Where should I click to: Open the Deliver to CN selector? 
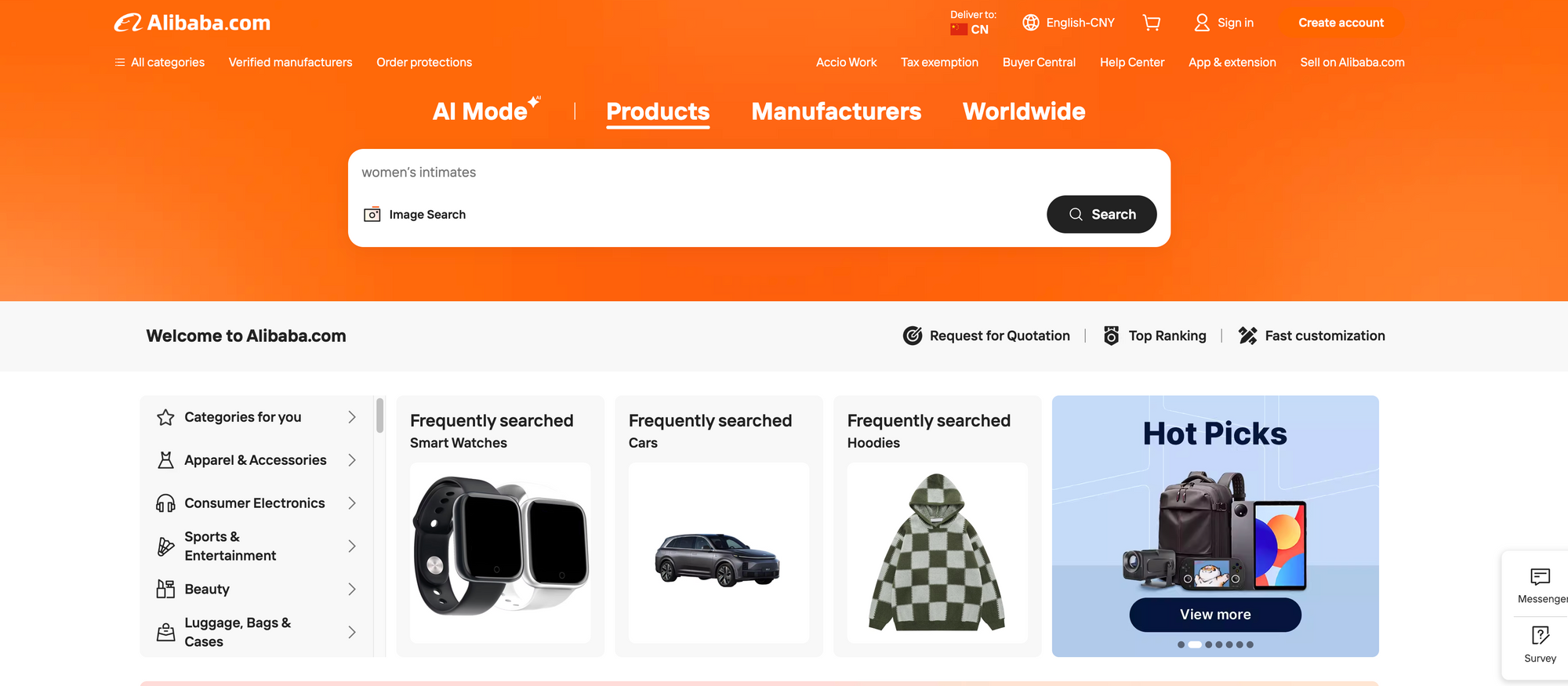[x=973, y=23]
